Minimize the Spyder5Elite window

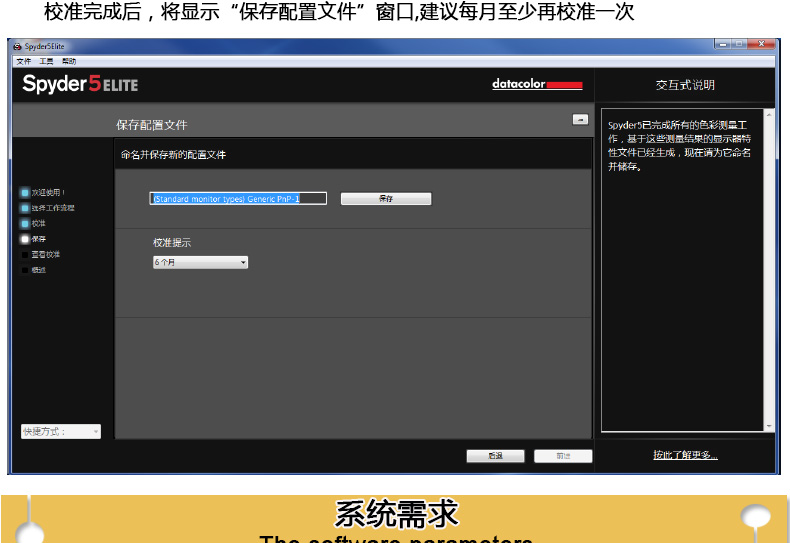pos(722,44)
